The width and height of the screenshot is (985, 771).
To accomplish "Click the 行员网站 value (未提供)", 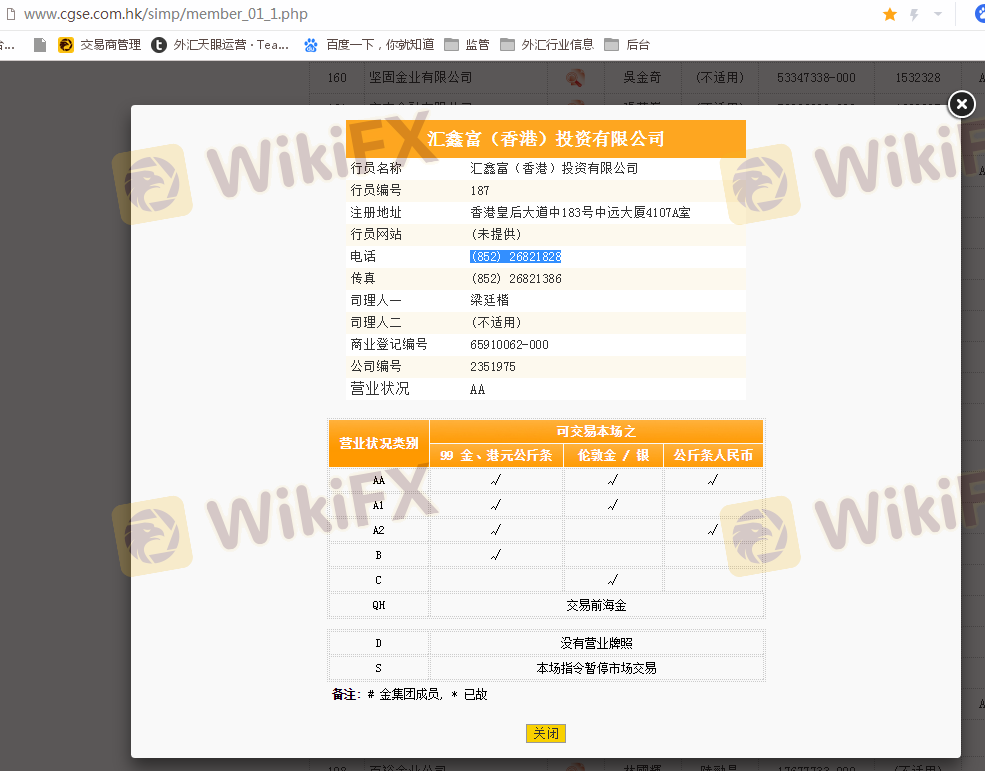I will 496,234.
